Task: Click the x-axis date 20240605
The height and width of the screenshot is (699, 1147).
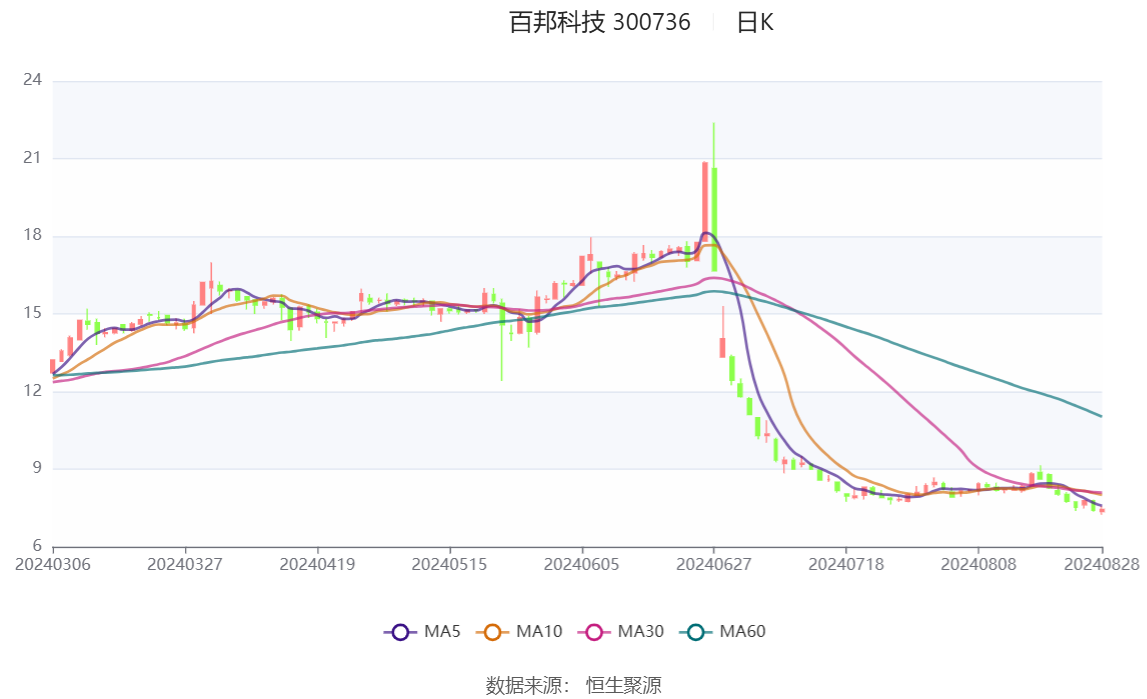Action: [x=582, y=564]
